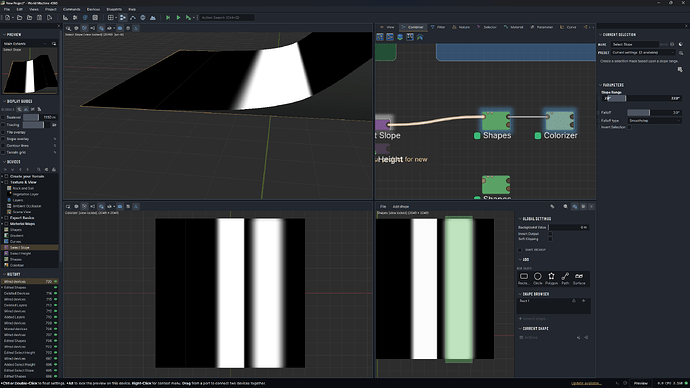Click the device workview layout icon

coord(123,18)
